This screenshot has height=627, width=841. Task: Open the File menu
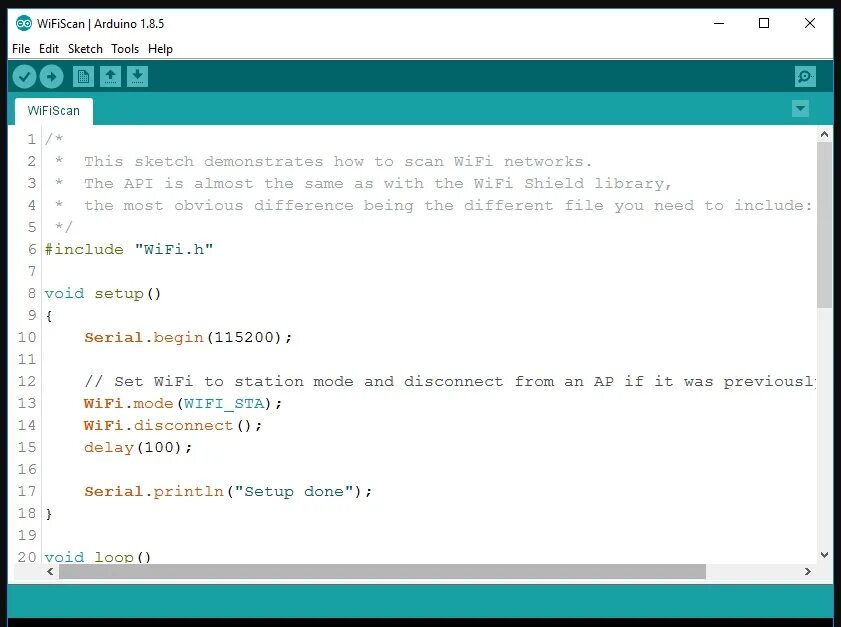point(21,49)
